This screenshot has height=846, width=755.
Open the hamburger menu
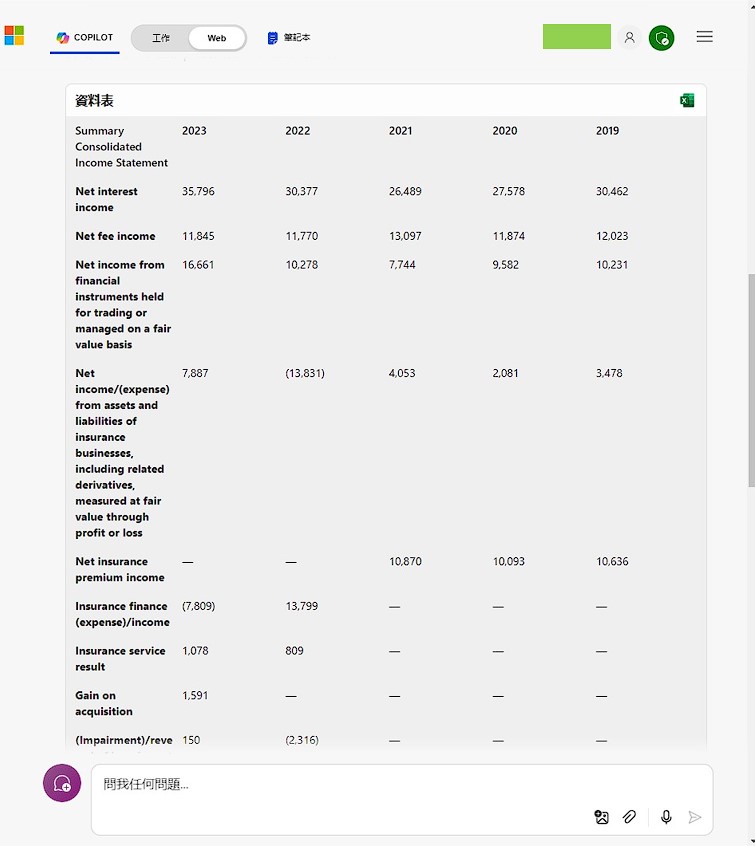(x=704, y=37)
